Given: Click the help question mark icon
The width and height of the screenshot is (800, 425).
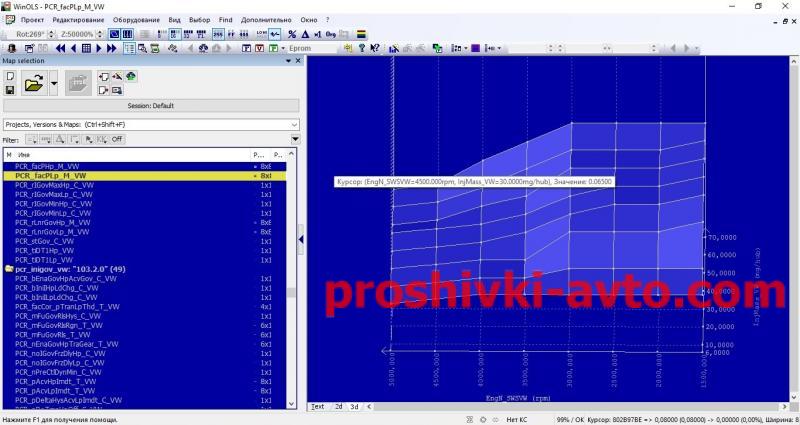Looking at the screenshot, I should coord(362,48).
